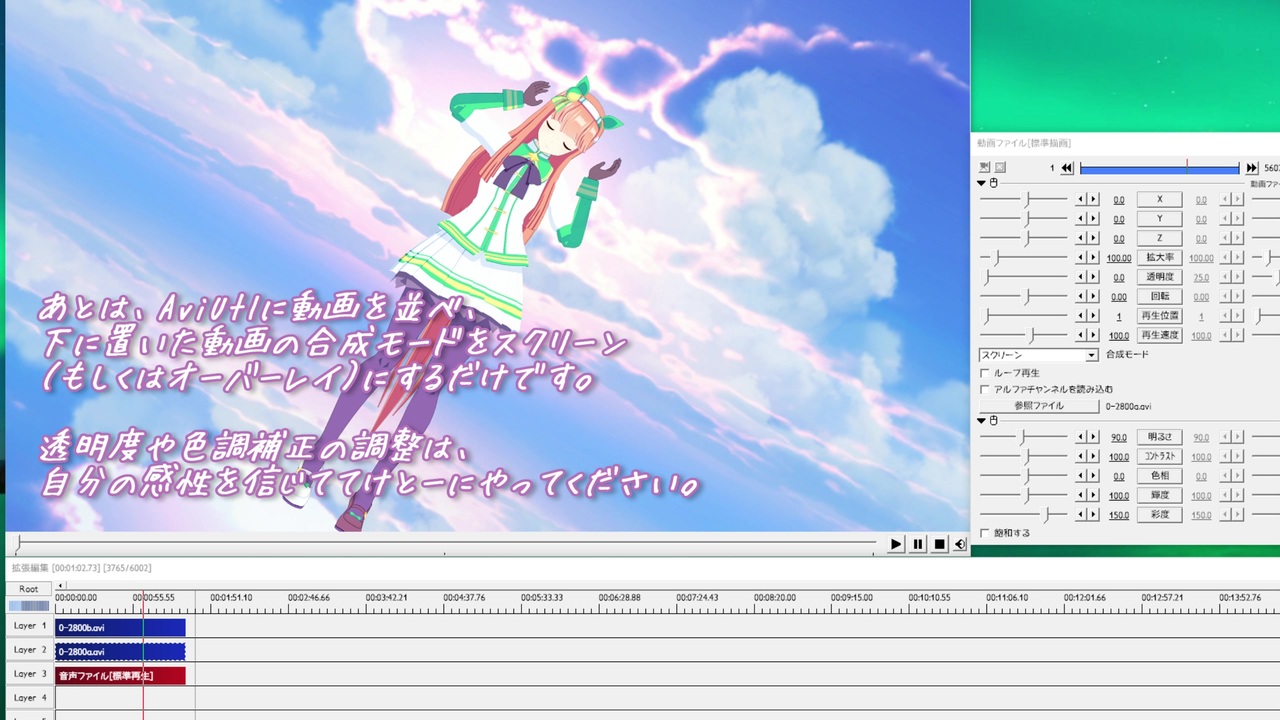The width and height of the screenshot is (1280, 720).
Task: Select the 音声ファイル clip on Layer 3
Action: click(120, 676)
